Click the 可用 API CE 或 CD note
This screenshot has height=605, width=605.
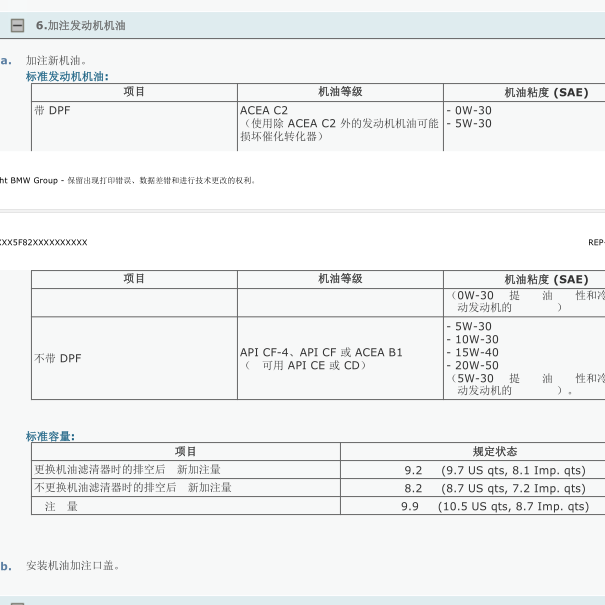[x=305, y=365]
